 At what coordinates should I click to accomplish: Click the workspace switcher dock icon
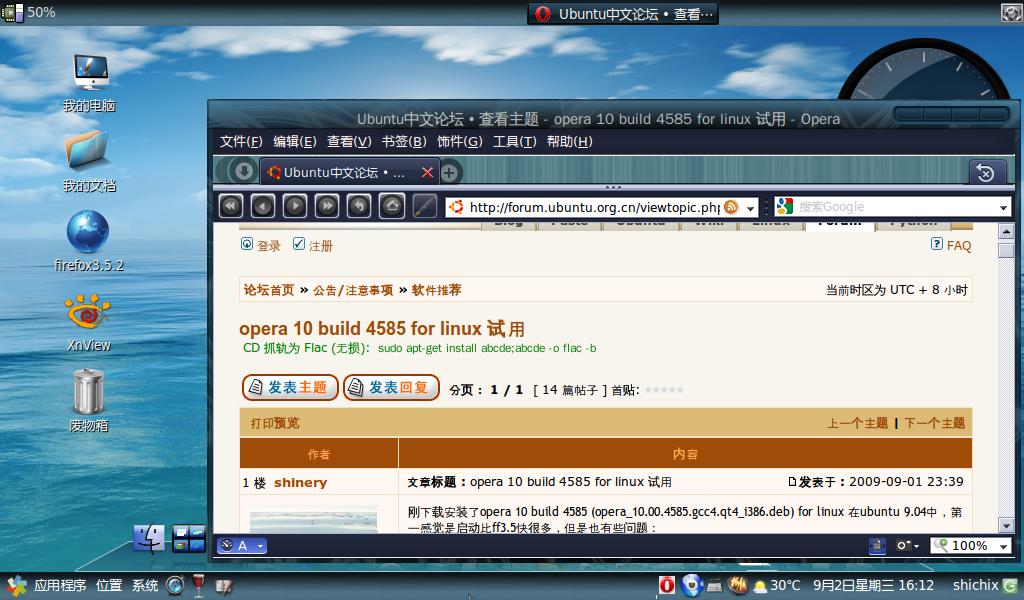coord(189,539)
